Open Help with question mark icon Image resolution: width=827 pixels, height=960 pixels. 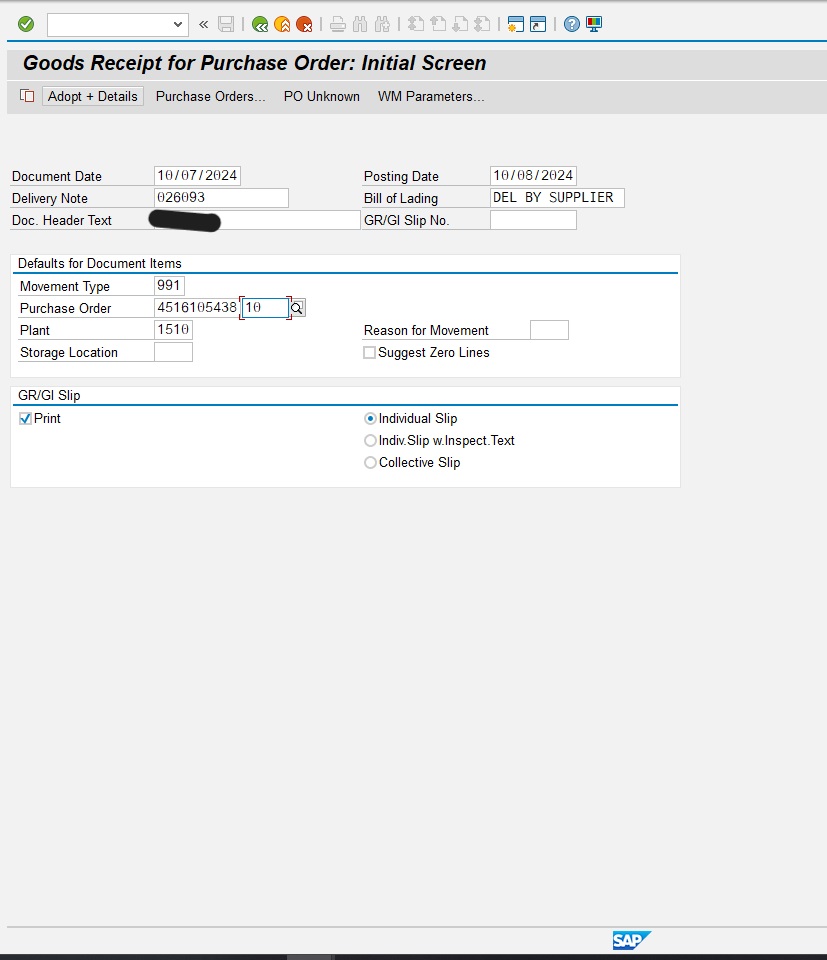tap(572, 24)
